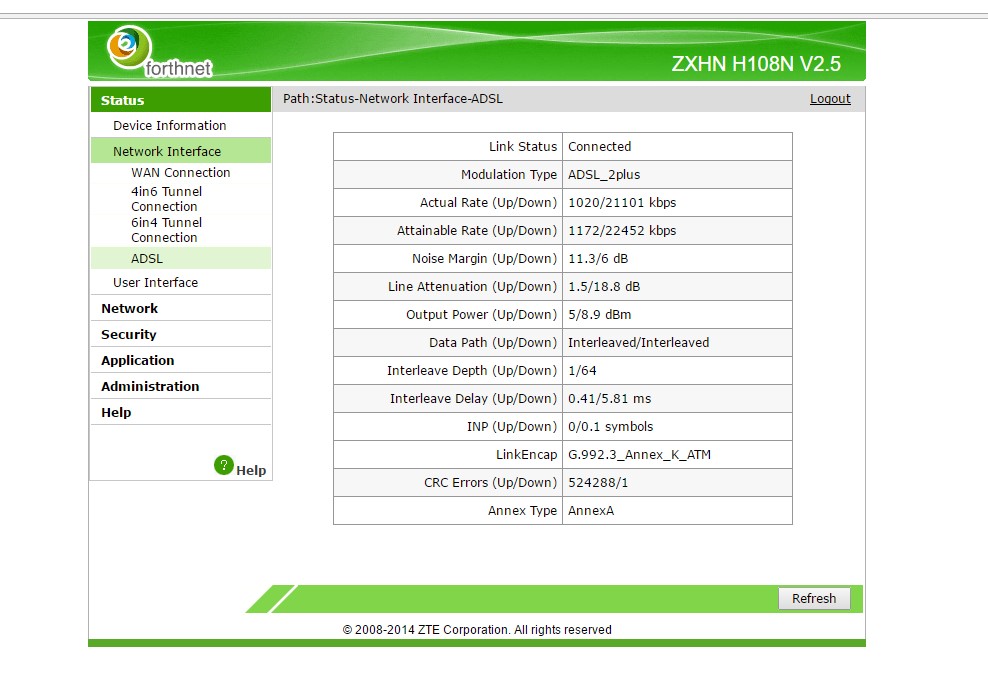Expand the Network menu section
Viewport: 988px width, 696px height.
pyautogui.click(x=129, y=309)
